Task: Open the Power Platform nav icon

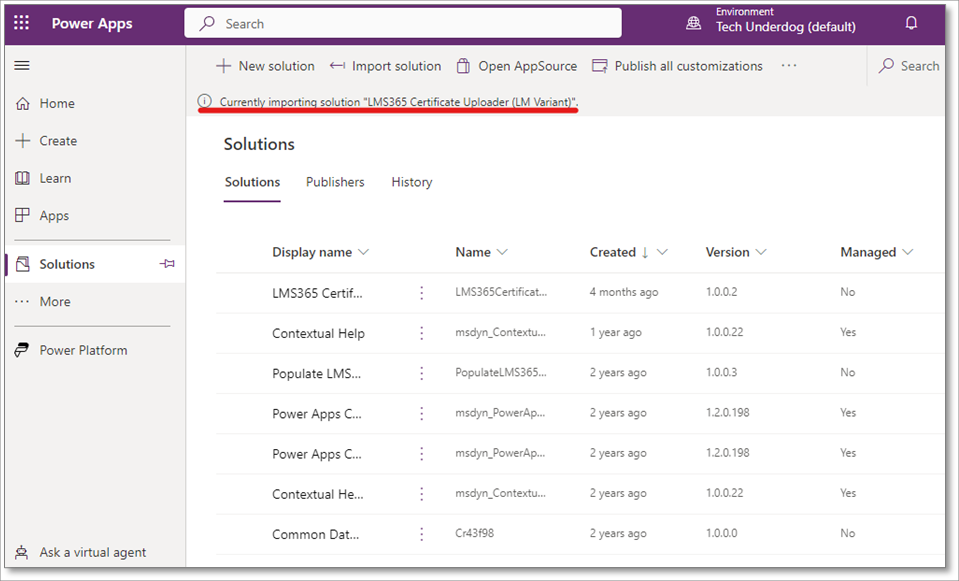Action: tap(22, 350)
